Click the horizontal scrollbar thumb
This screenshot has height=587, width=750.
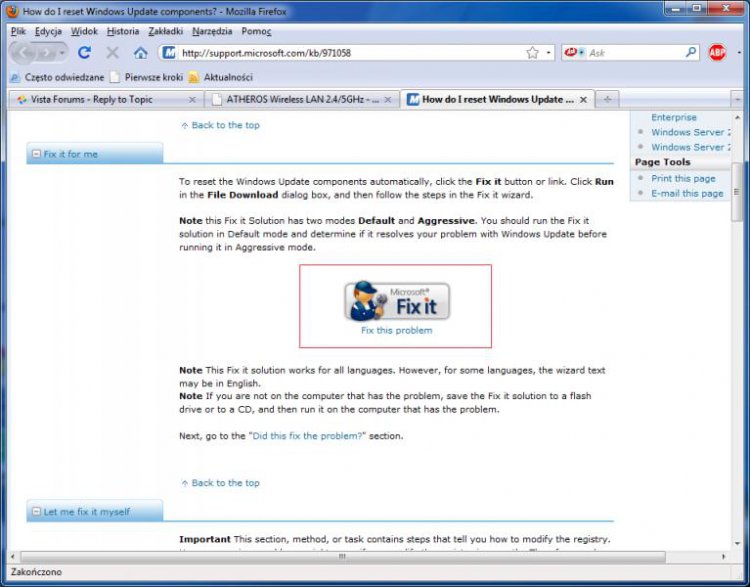(342, 556)
